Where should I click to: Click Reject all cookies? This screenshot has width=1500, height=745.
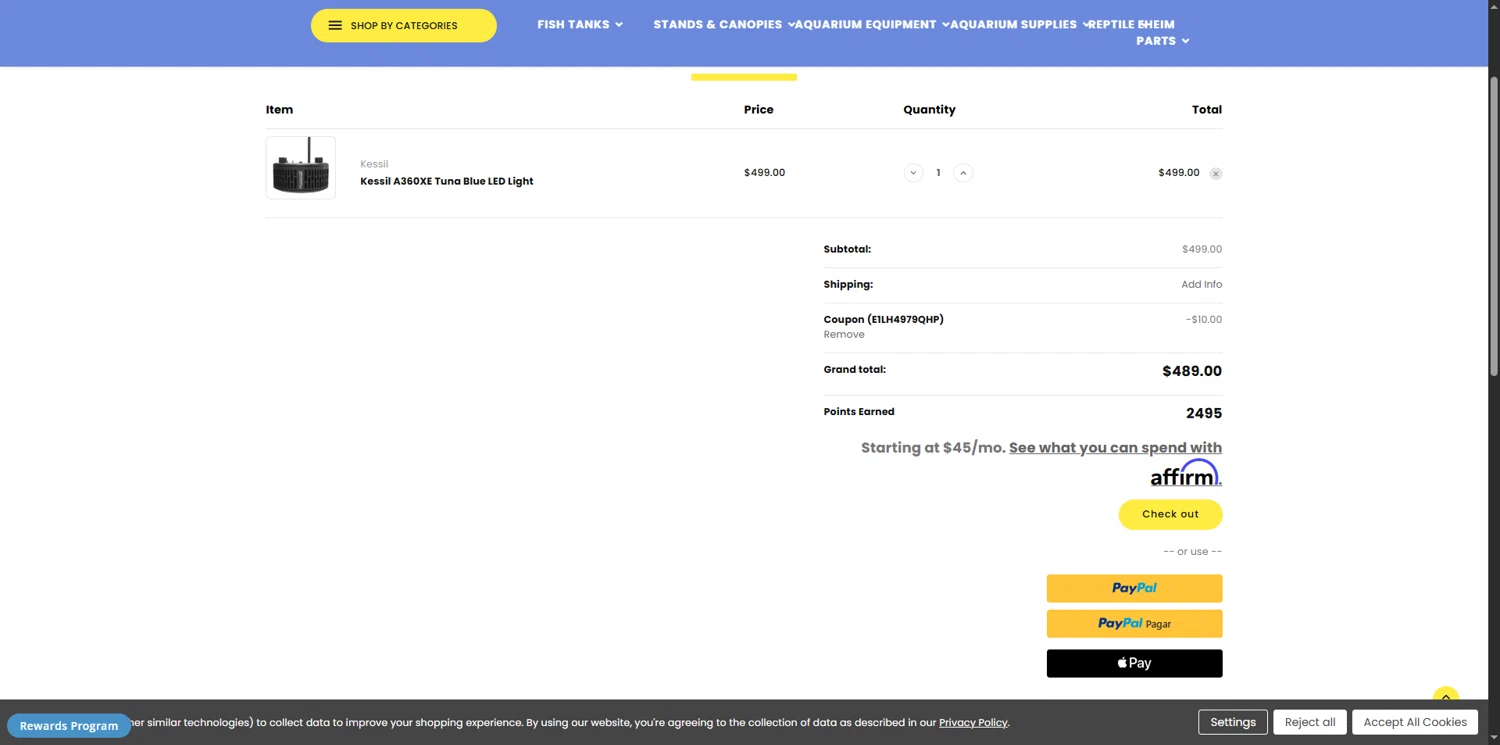(x=1310, y=722)
